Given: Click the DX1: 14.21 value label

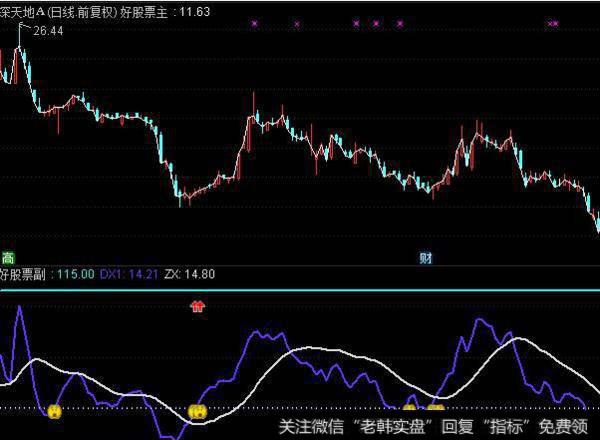Looking at the screenshot, I should [129, 274].
